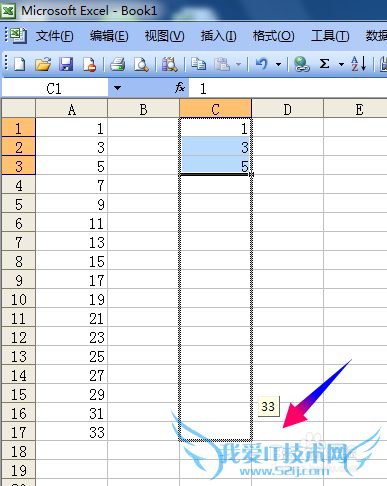Viewport: 387px width, 486px height.
Task: Select row 17 header
Action: pos(18,432)
